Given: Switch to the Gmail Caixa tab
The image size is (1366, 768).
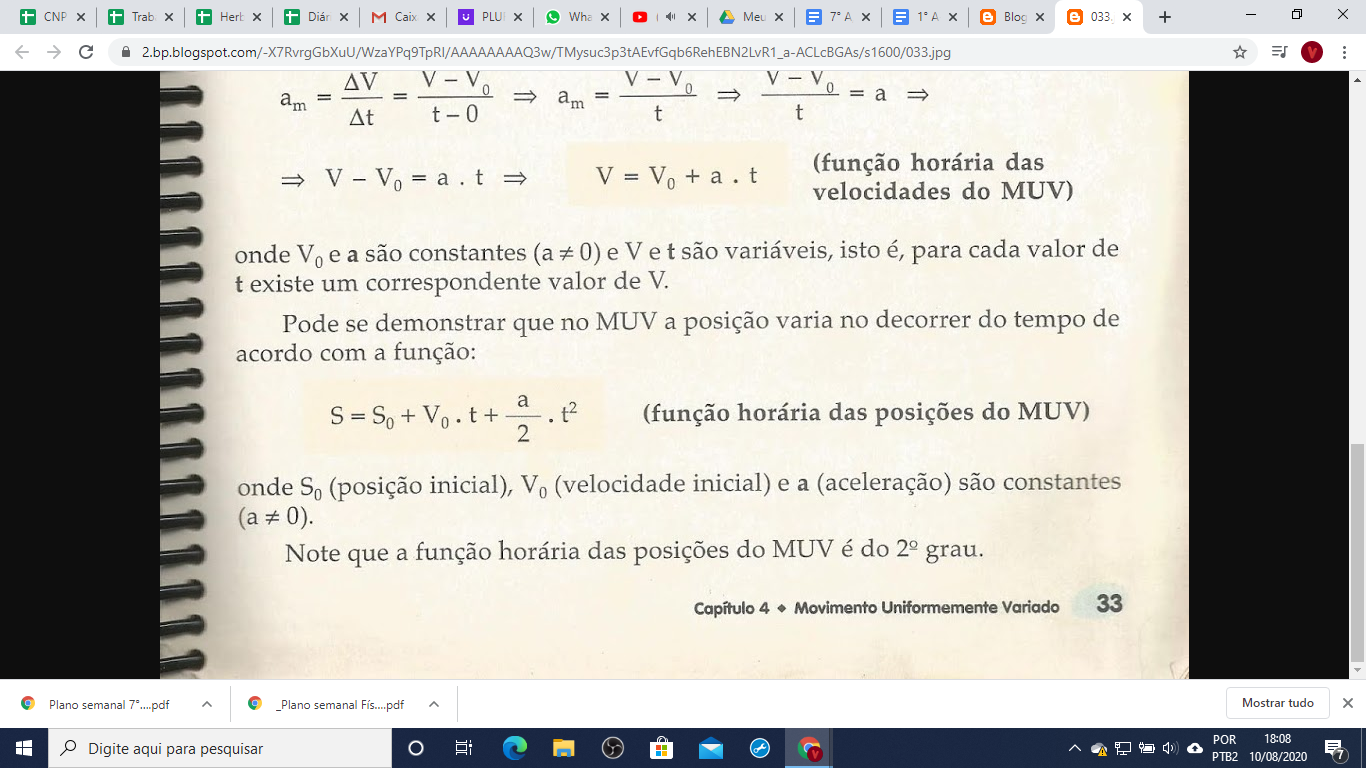Looking at the screenshot, I should [403, 17].
